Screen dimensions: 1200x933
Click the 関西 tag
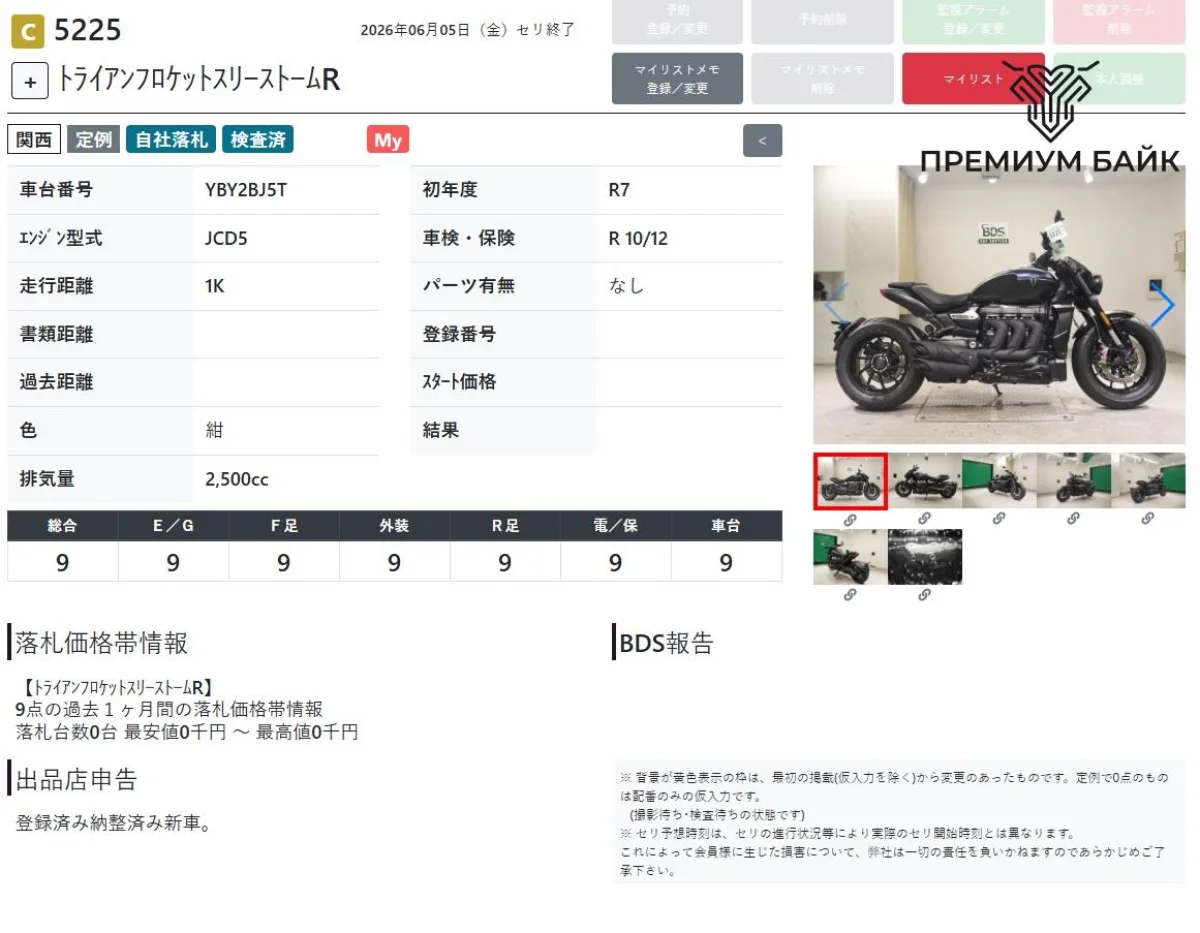coord(35,140)
